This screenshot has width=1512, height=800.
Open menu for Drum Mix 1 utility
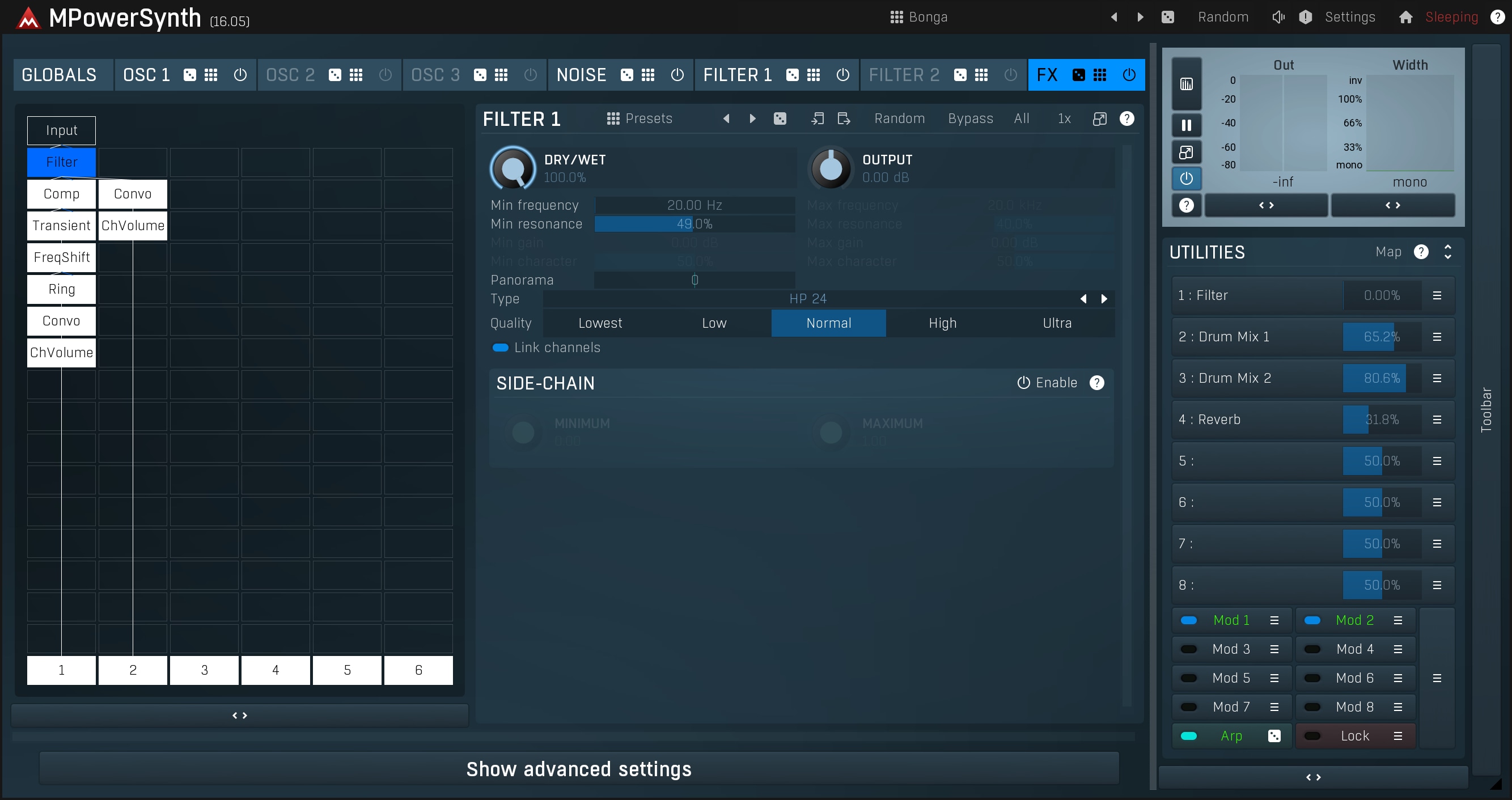click(x=1437, y=337)
